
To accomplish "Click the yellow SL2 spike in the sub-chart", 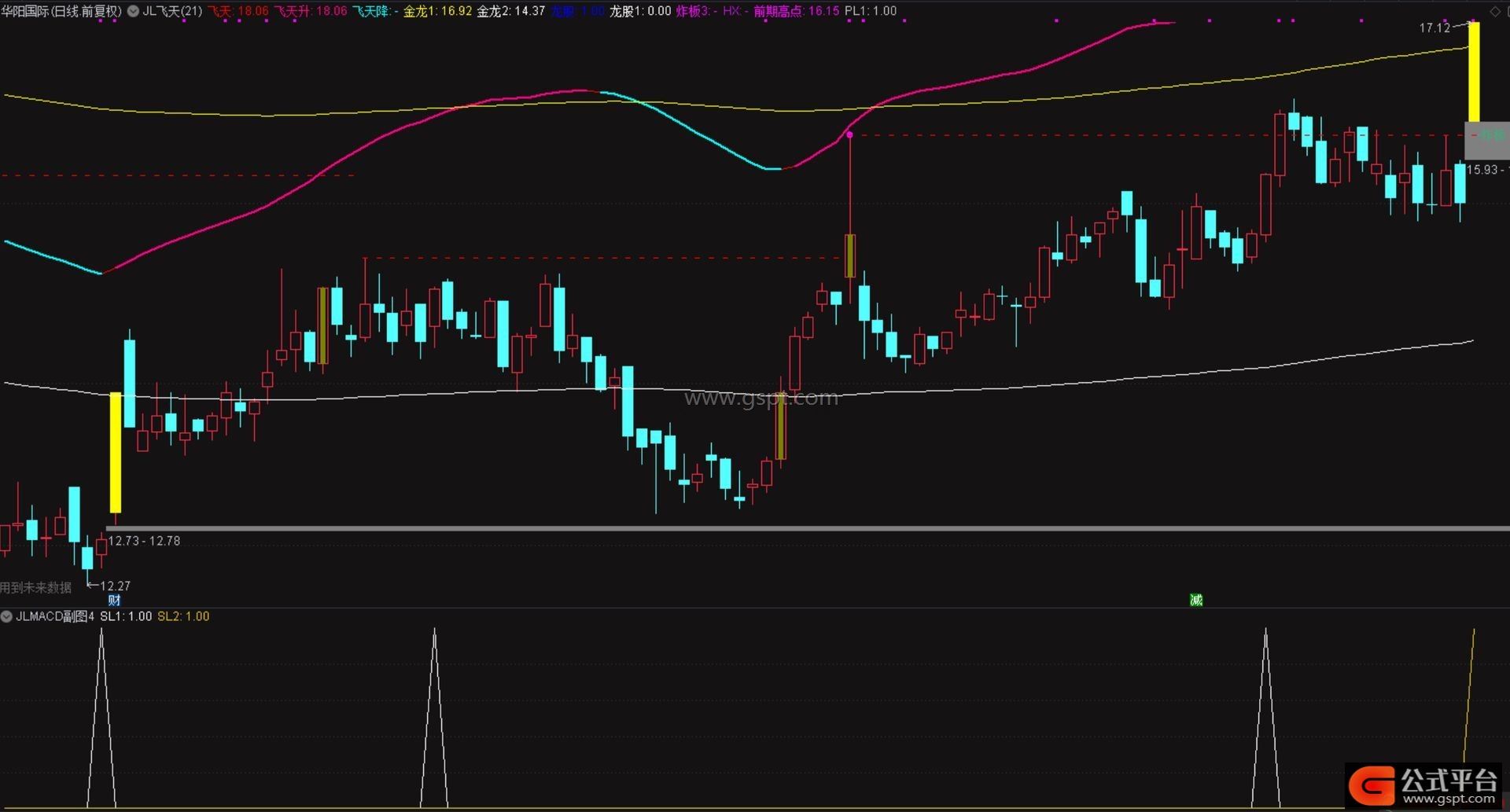I will [1469, 696].
